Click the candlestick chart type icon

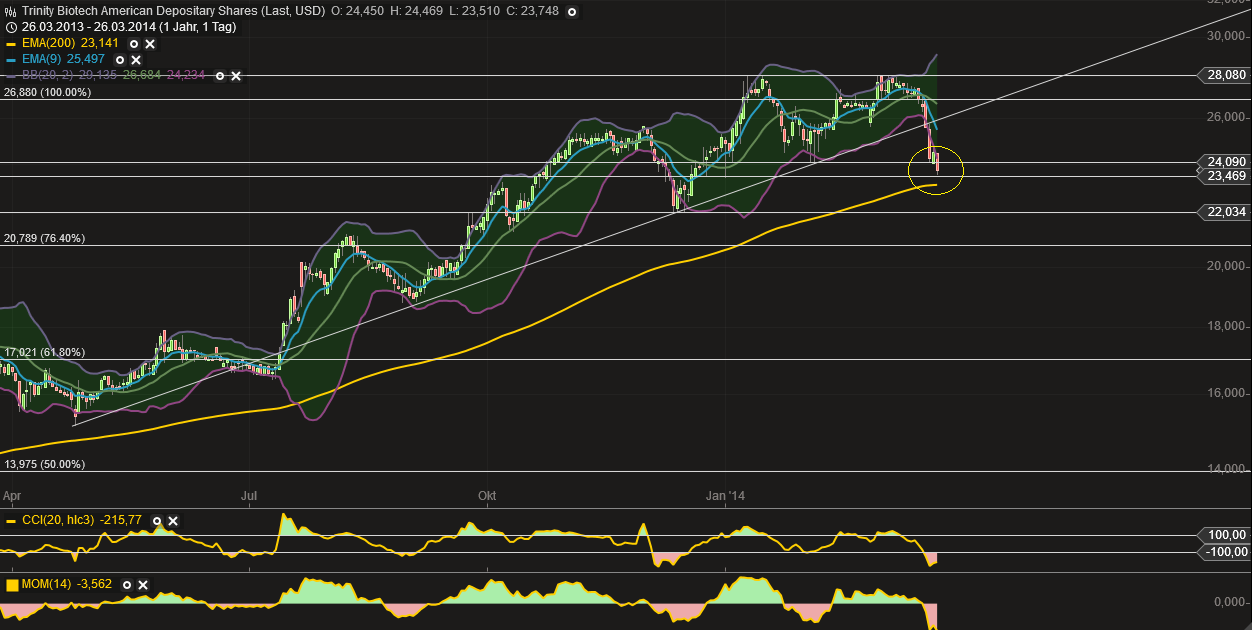pyautogui.click(x=11, y=14)
